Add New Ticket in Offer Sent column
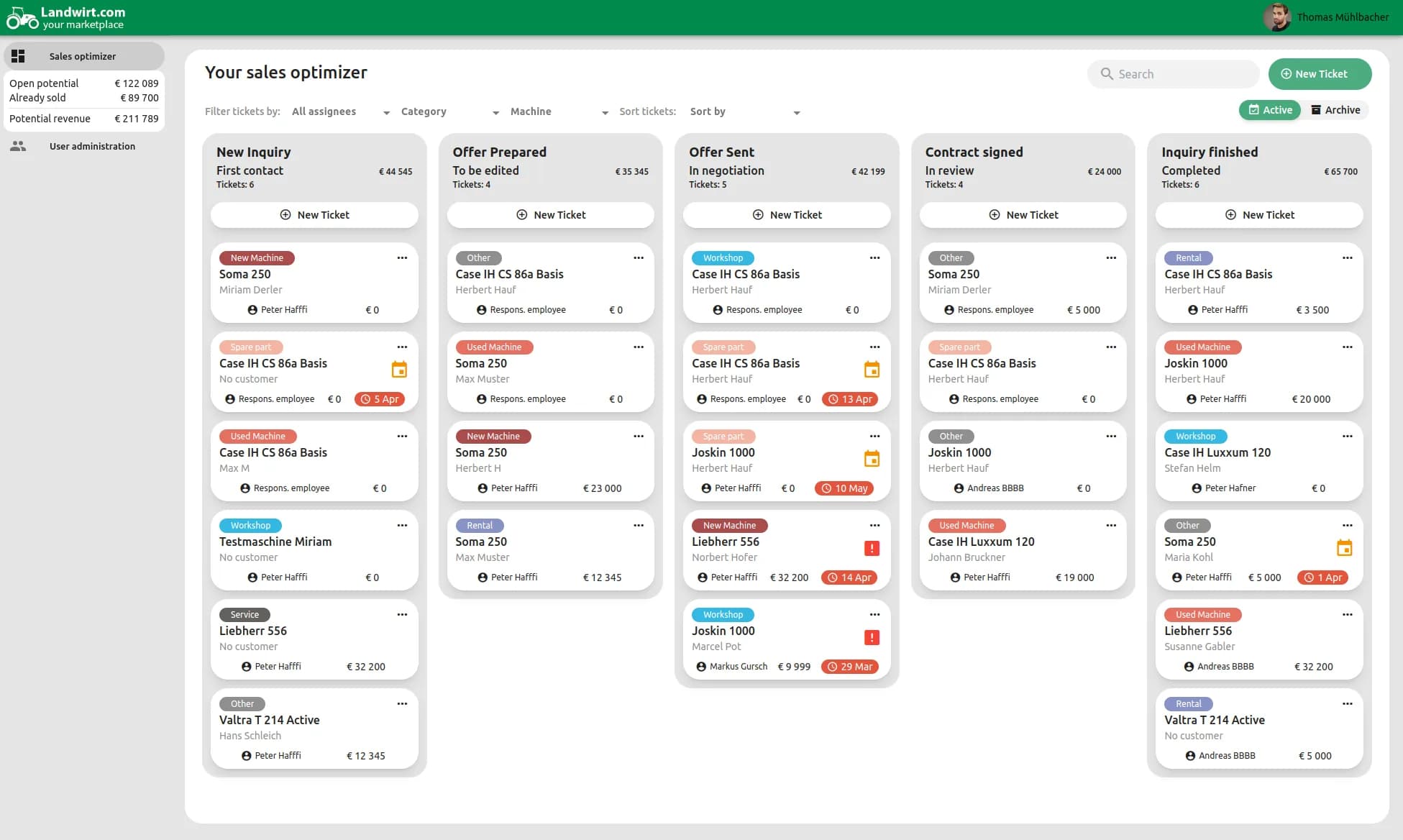The height and width of the screenshot is (840, 1403). [x=787, y=215]
